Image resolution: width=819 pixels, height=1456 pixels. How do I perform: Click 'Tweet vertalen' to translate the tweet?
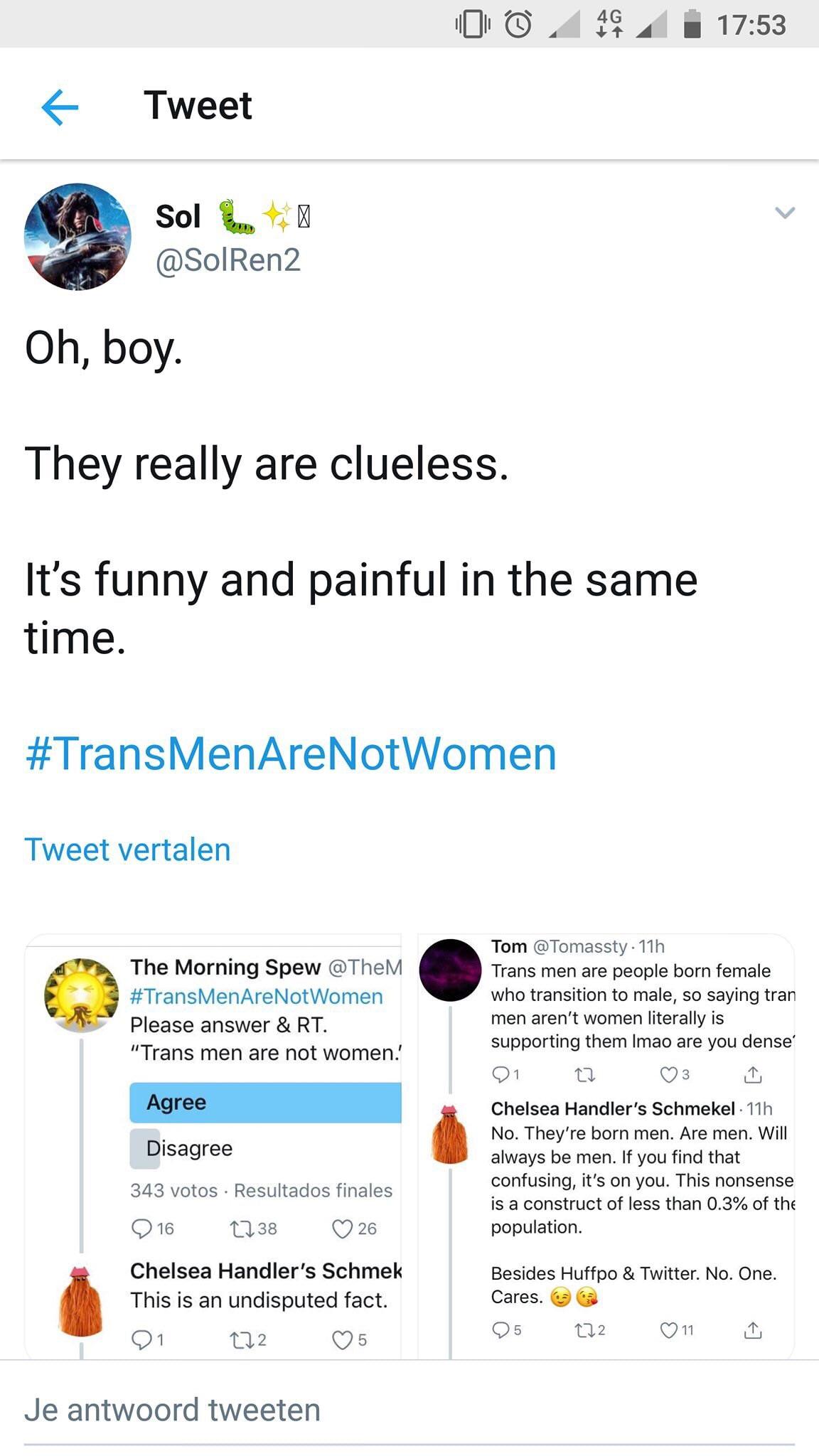tap(127, 849)
